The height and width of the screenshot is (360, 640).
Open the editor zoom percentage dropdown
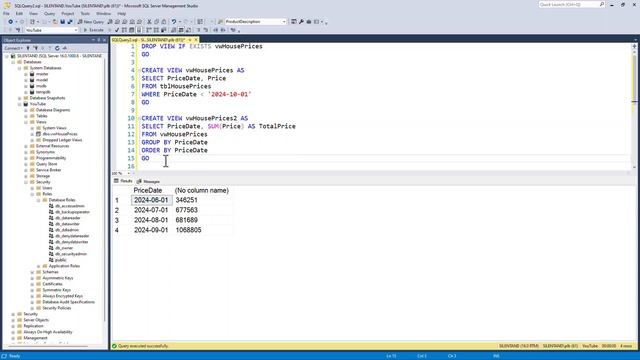(129, 173)
